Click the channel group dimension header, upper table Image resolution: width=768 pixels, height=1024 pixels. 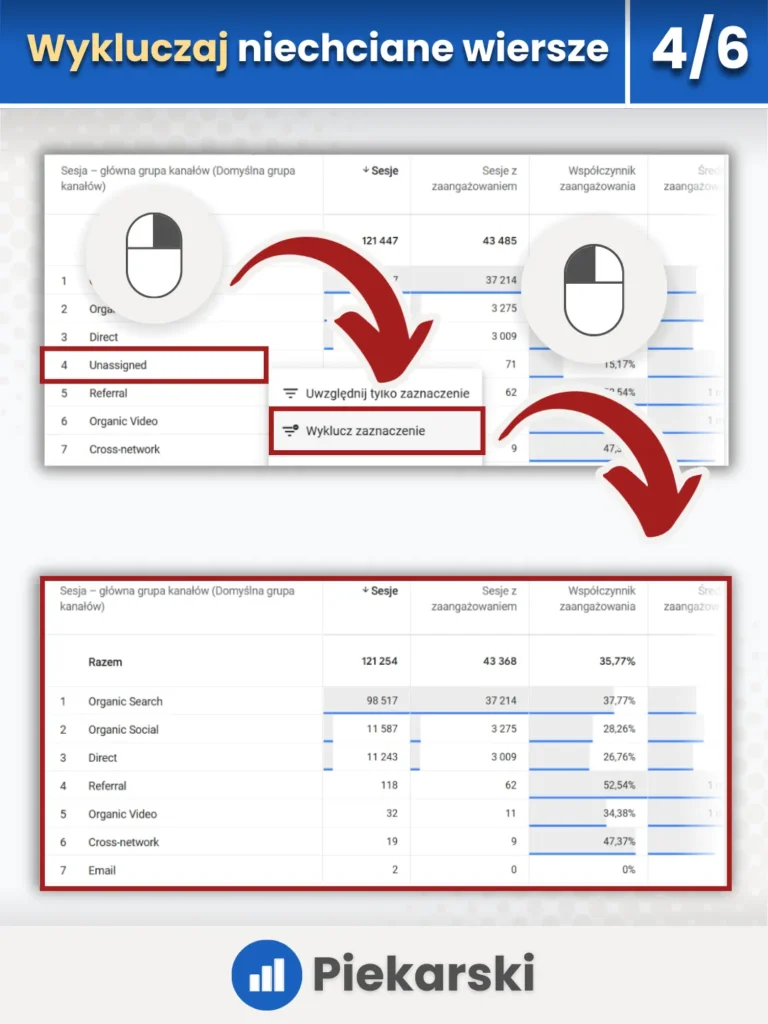[178, 178]
